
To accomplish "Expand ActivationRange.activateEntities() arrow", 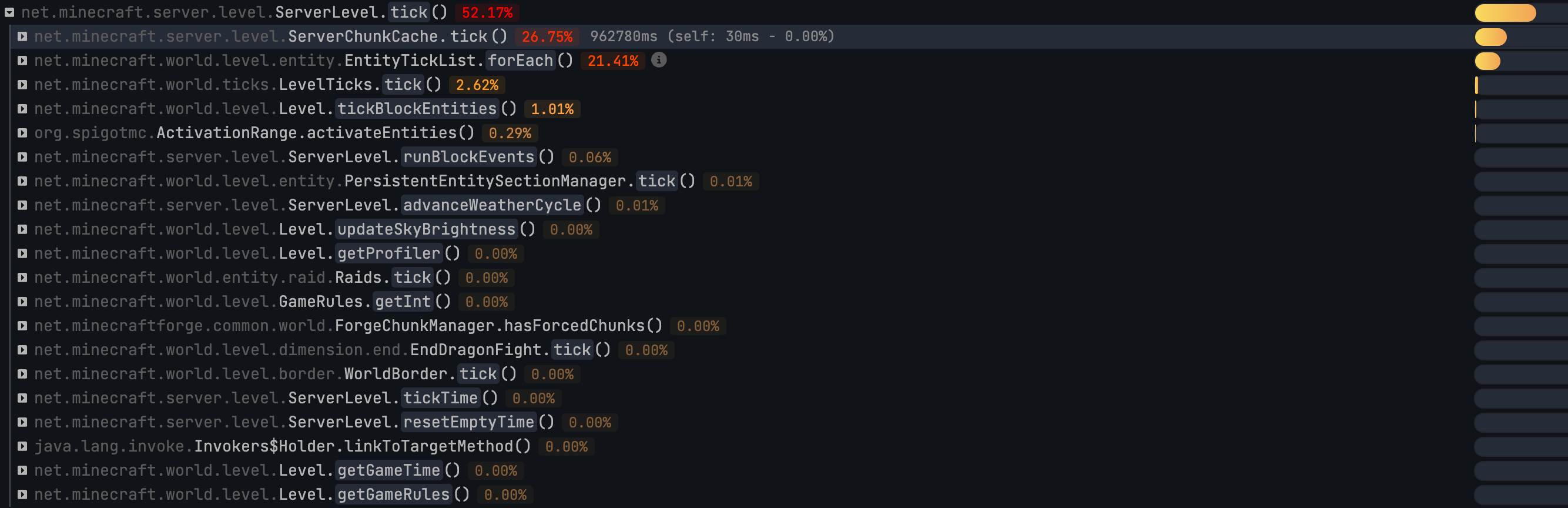I will point(22,133).
